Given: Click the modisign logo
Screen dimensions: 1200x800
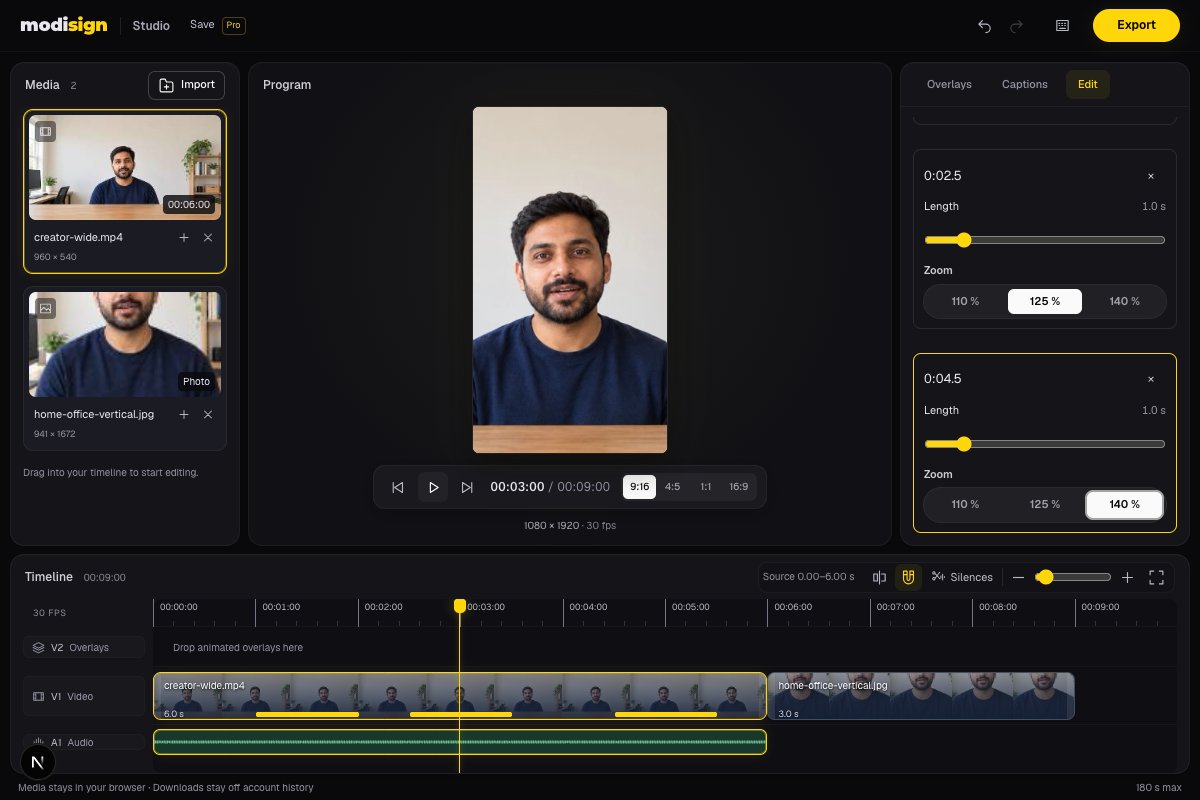Looking at the screenshot, I should pyautogui.click(x=64, y=25).
